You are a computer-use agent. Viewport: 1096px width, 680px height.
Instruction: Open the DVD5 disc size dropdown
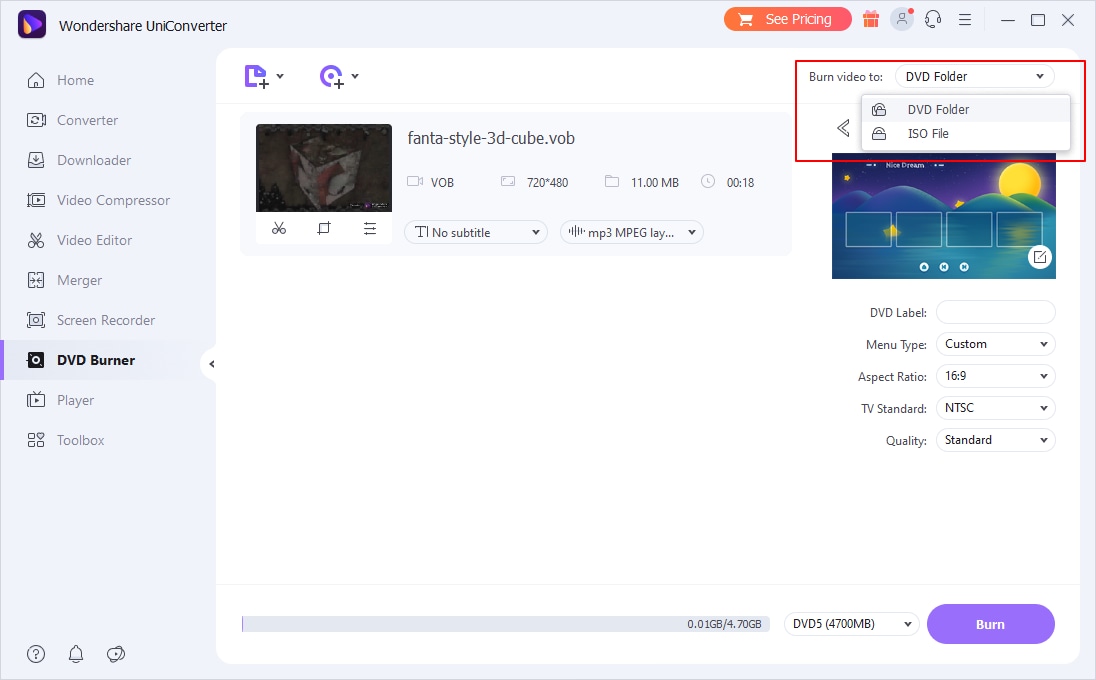(851, 624)
